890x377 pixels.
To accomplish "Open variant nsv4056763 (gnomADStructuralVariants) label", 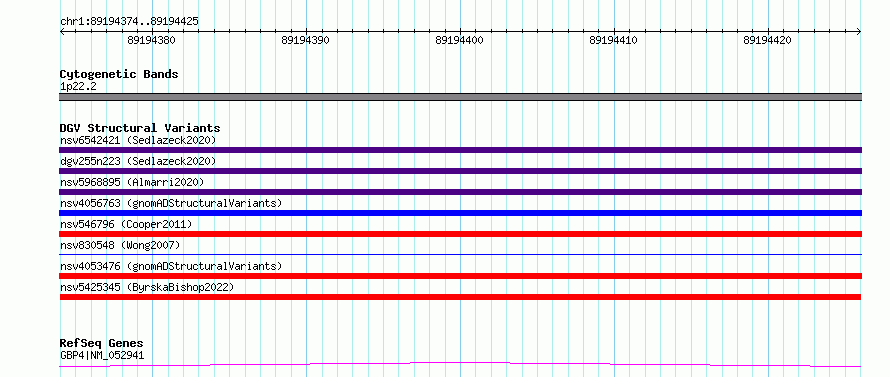I will (x=171, y=203).
